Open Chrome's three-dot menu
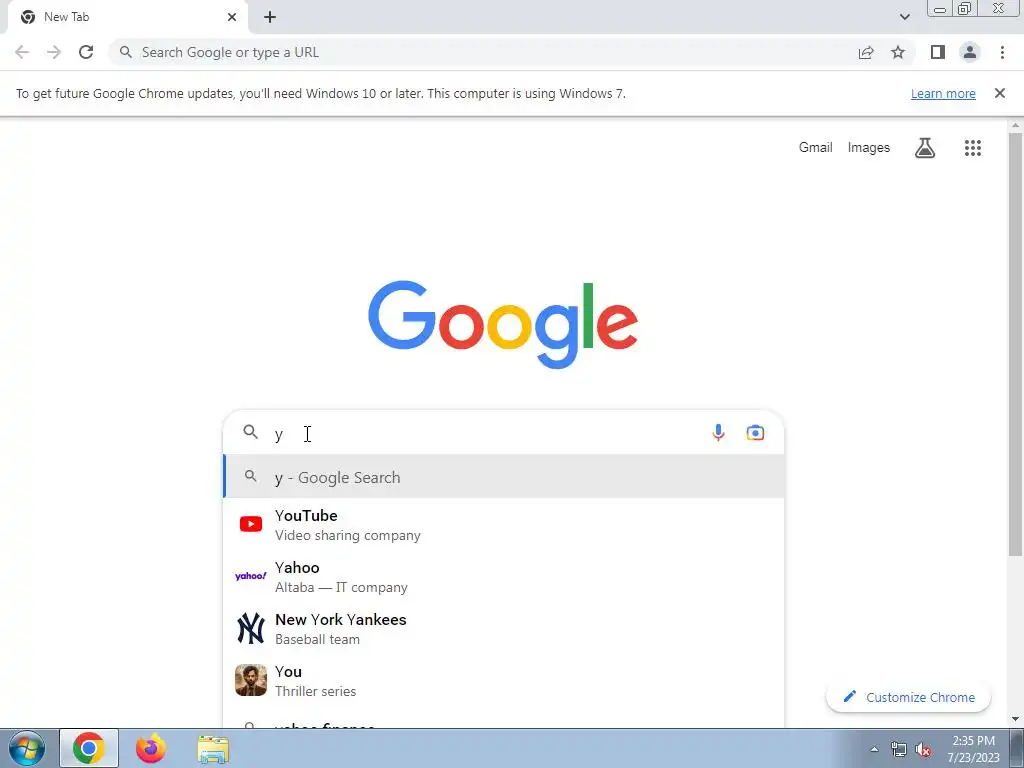Viewport: 1024px width, 768px height. click(x=1002, y=52)
